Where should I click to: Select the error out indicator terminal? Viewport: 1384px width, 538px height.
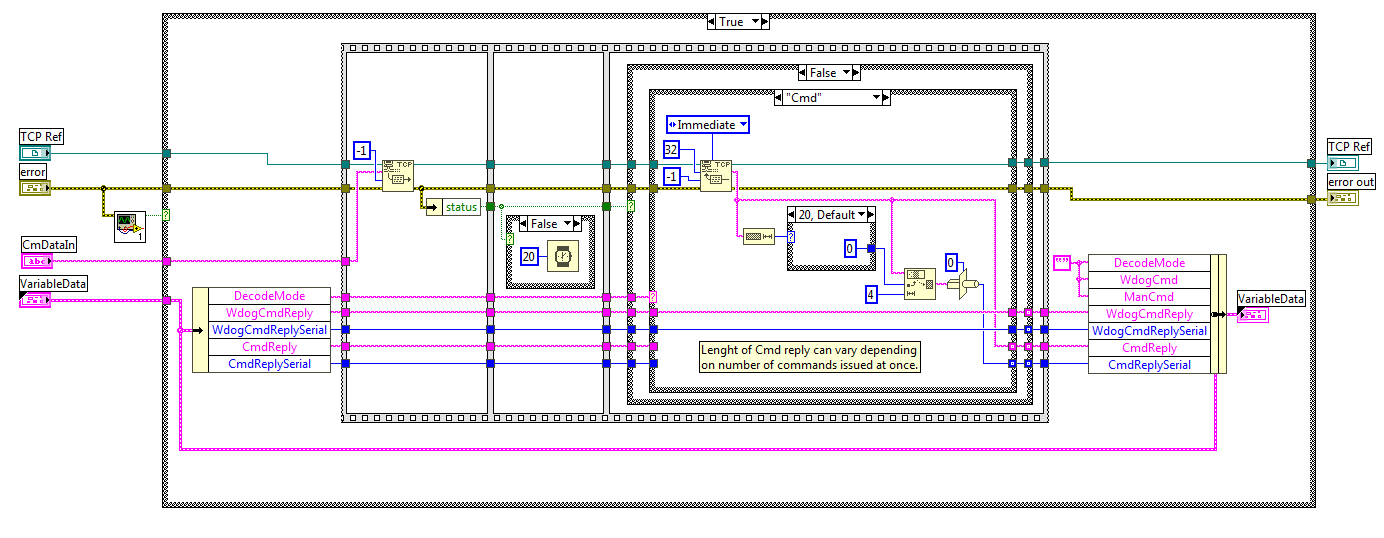1343,198
